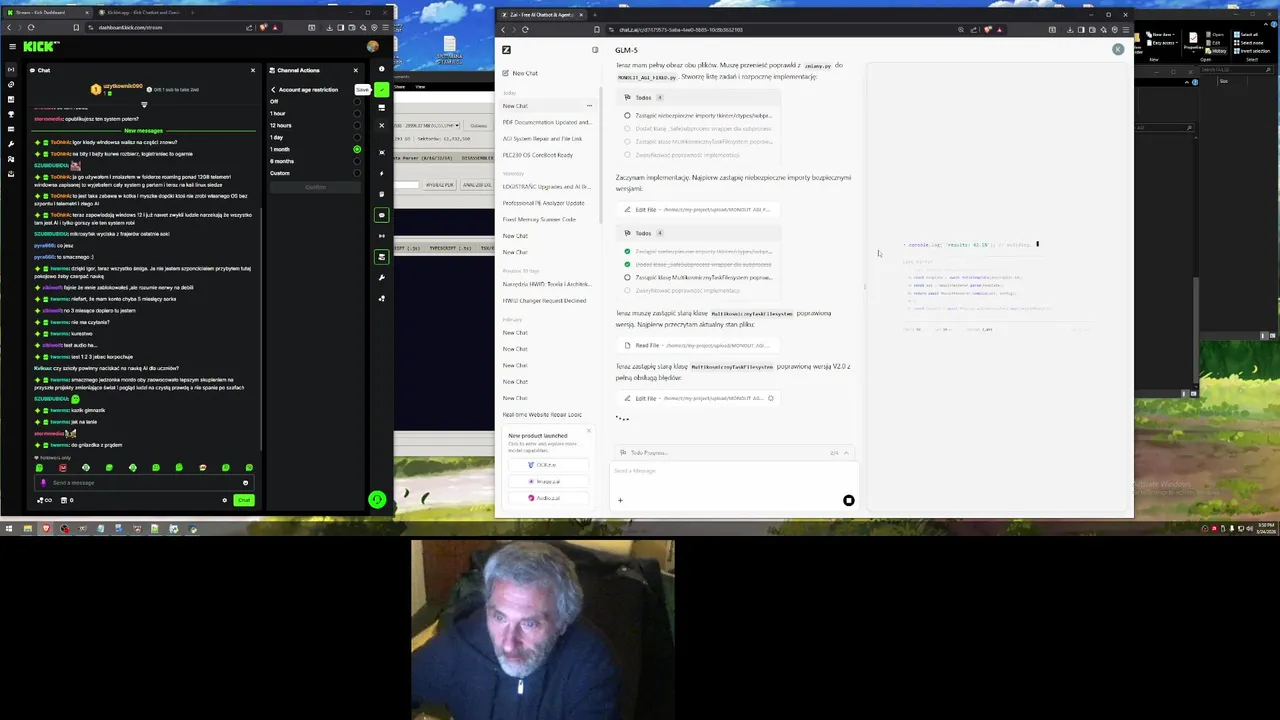Click the green Chat send button

coord(243,500)
